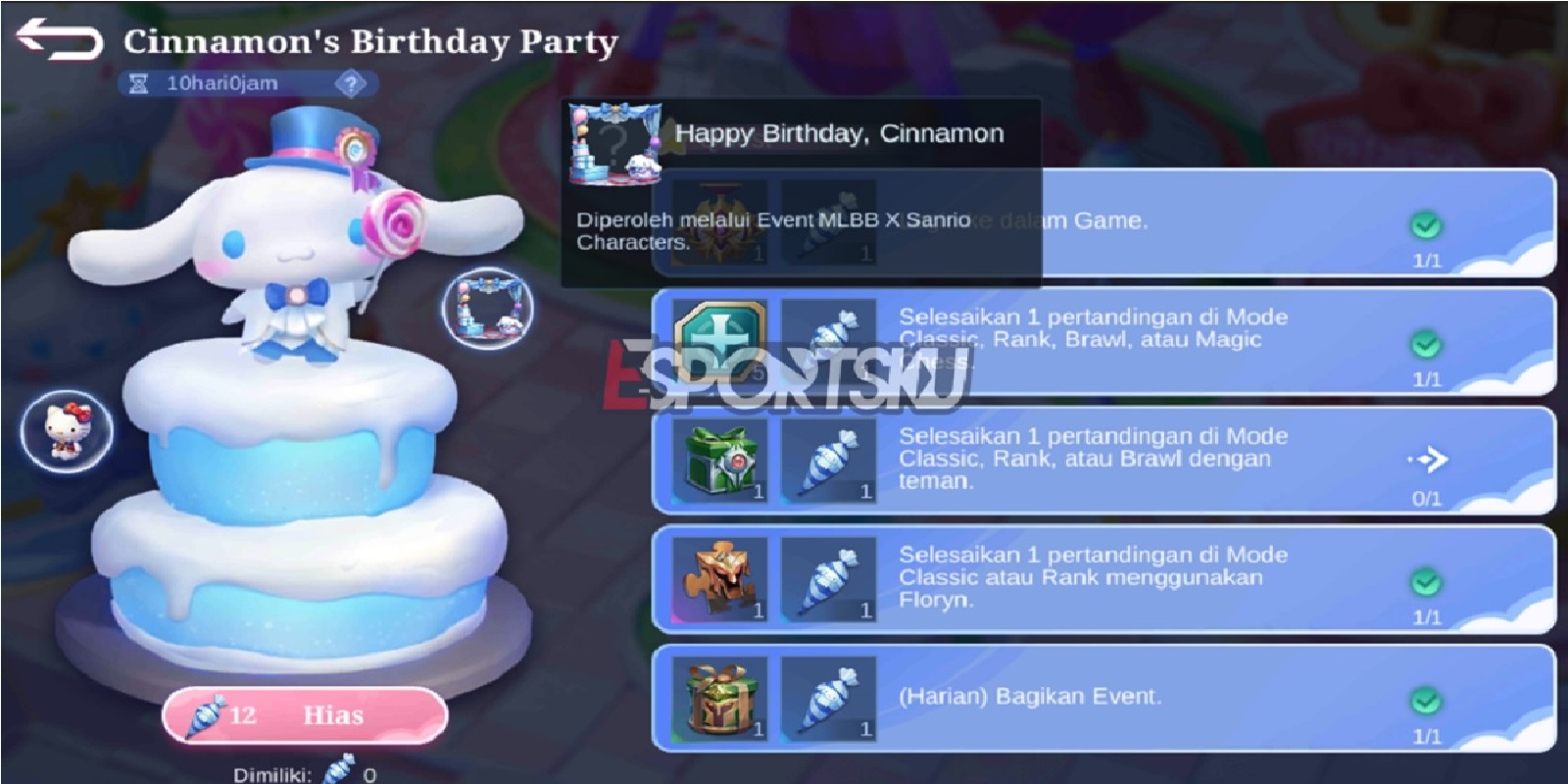Click the green checkmark on Floryn task
This screenshot has height=784, width=1568.
[x=1426, y=582]
